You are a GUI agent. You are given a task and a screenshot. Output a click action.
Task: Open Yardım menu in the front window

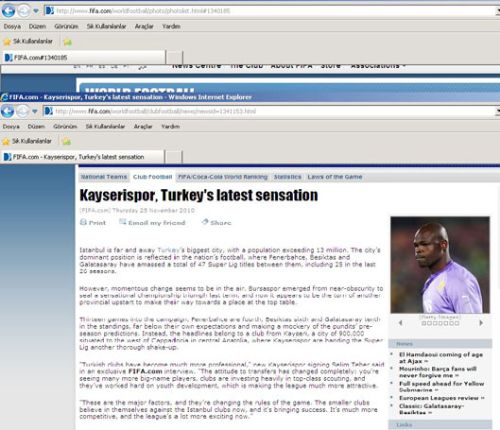coord(170,126)
